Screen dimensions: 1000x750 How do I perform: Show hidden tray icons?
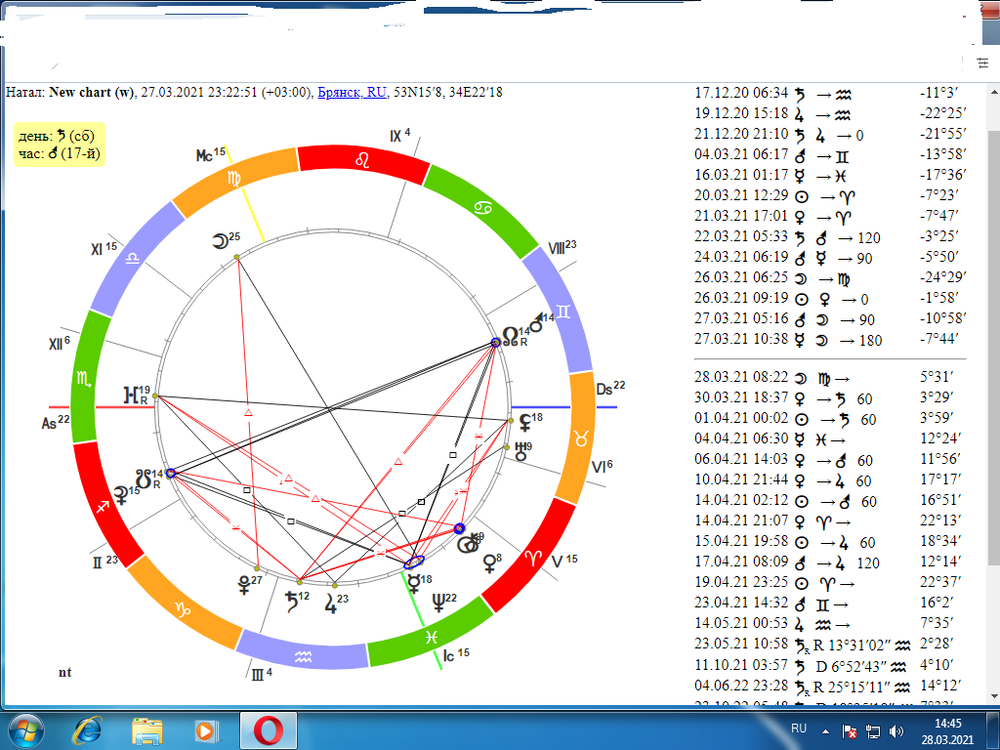(x=825, y=732)
